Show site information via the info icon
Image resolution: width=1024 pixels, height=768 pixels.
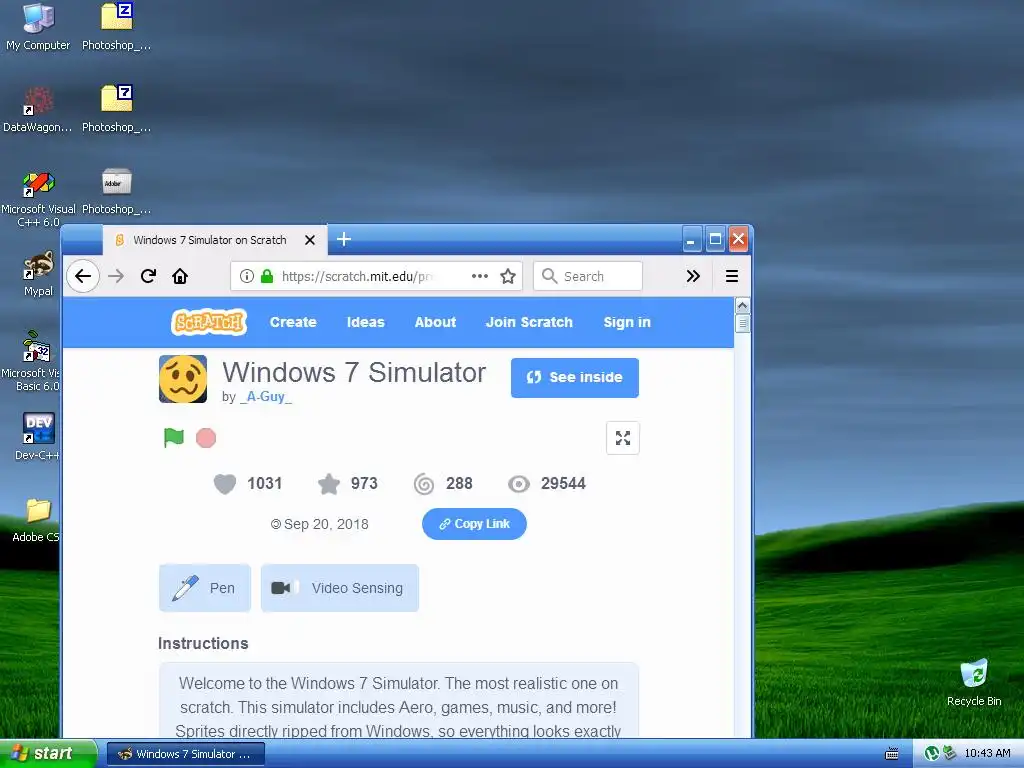tap(246, 276)
